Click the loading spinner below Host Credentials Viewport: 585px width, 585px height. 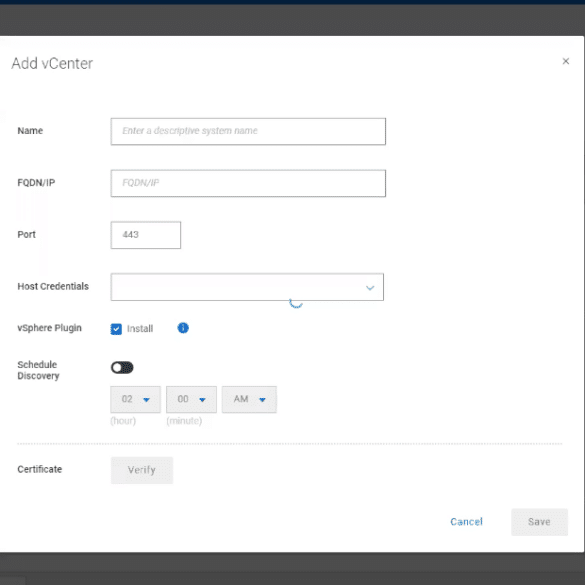pos(296,304)
